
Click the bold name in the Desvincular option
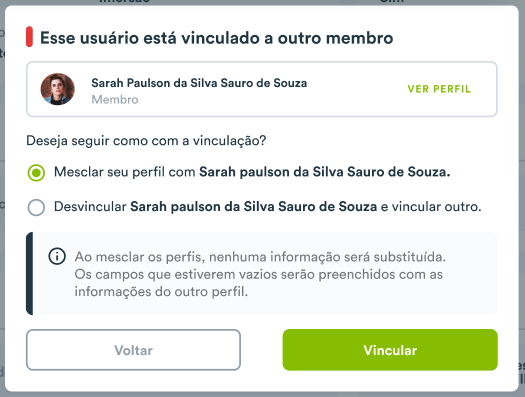(x=253, y=207)
